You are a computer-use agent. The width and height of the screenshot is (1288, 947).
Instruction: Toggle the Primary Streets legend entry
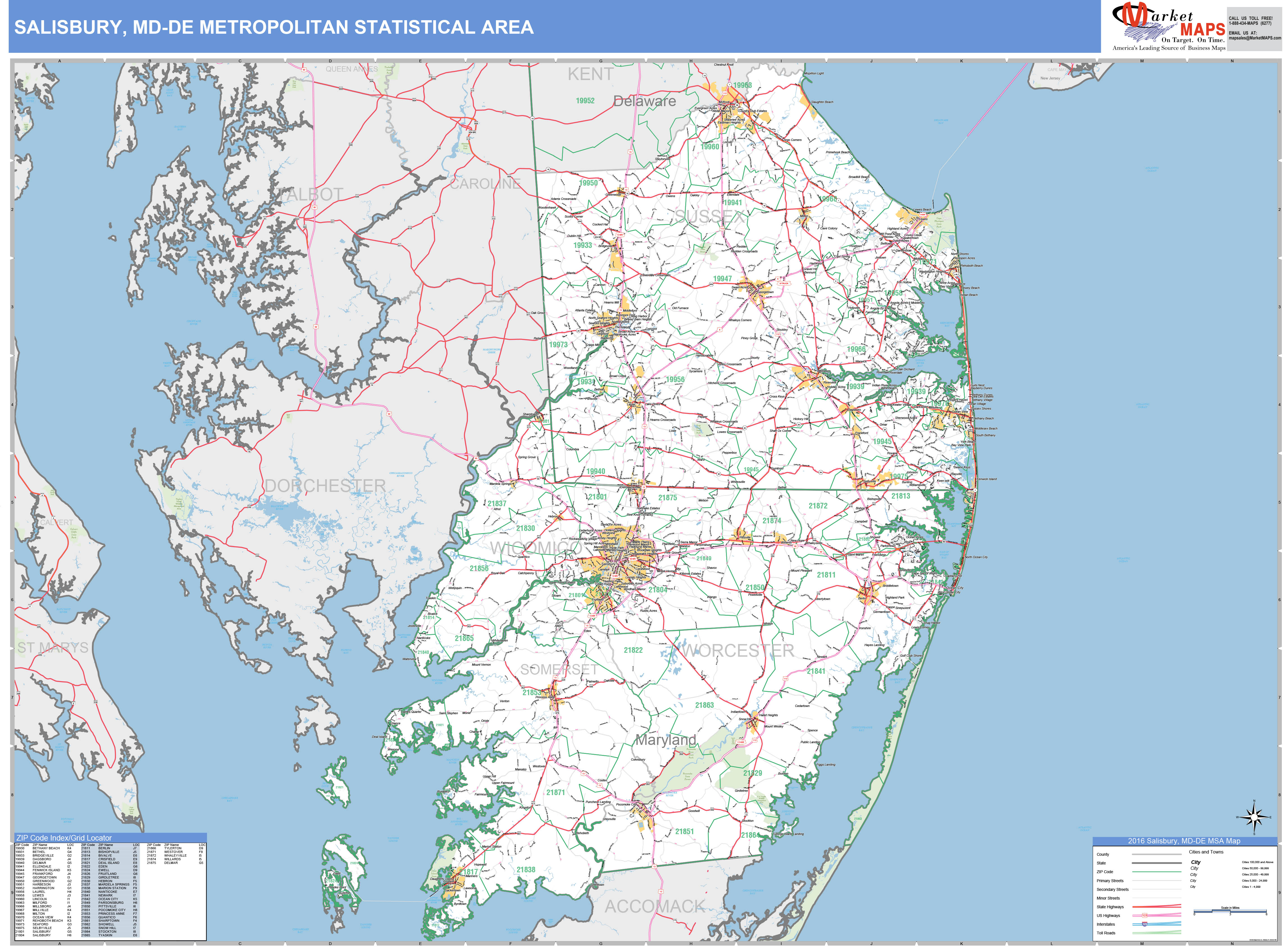(1157, 880)
